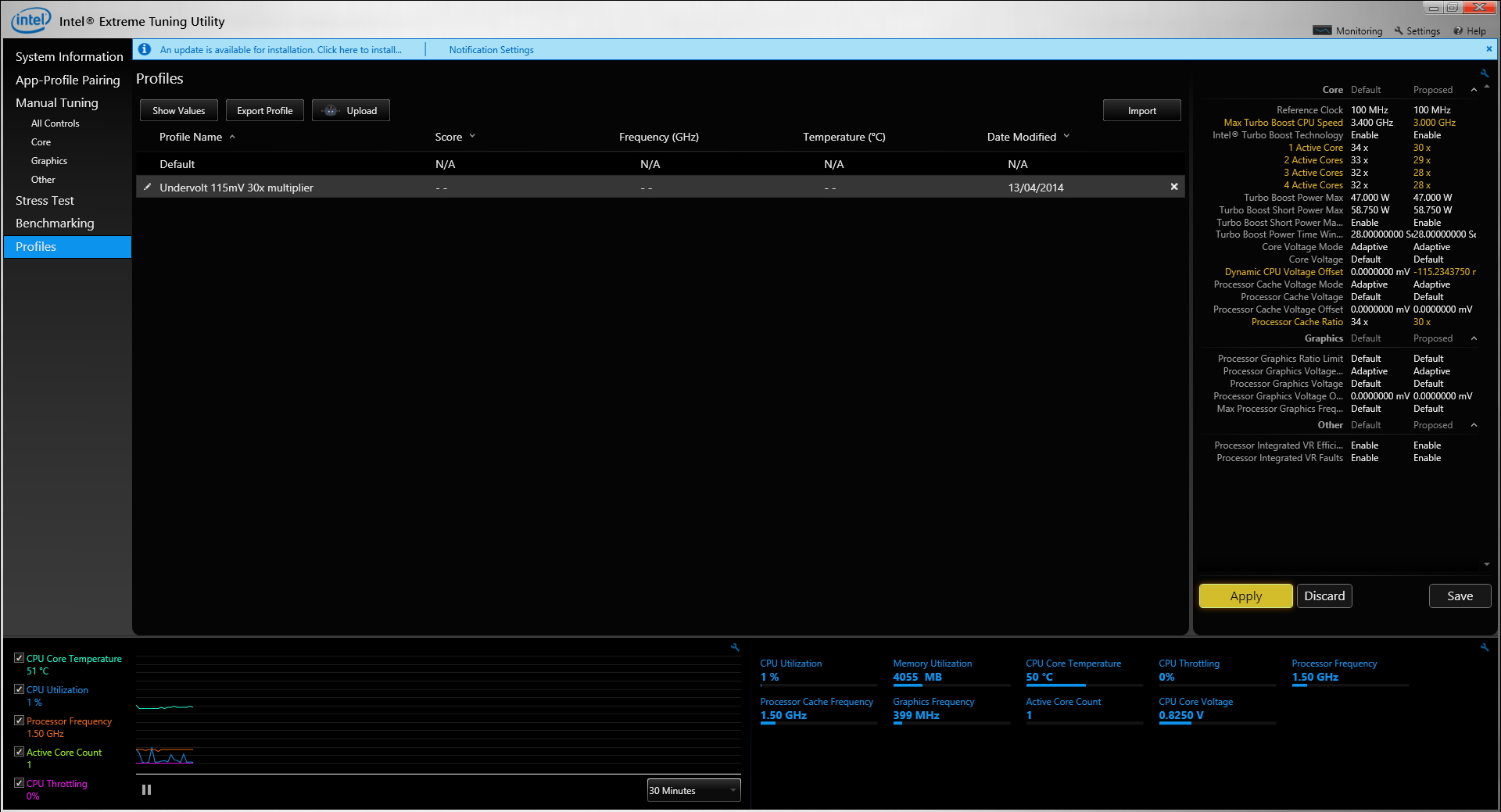This screenshot has width=1501, height=812.
Task: Click the info icon in update notification bar
Action: click(145, 49)
